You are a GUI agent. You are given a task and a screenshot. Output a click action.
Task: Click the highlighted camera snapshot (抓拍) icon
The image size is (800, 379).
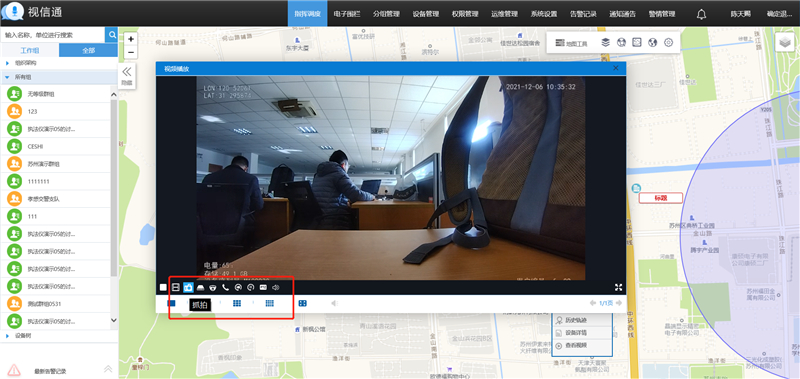[x=188, y=288]
